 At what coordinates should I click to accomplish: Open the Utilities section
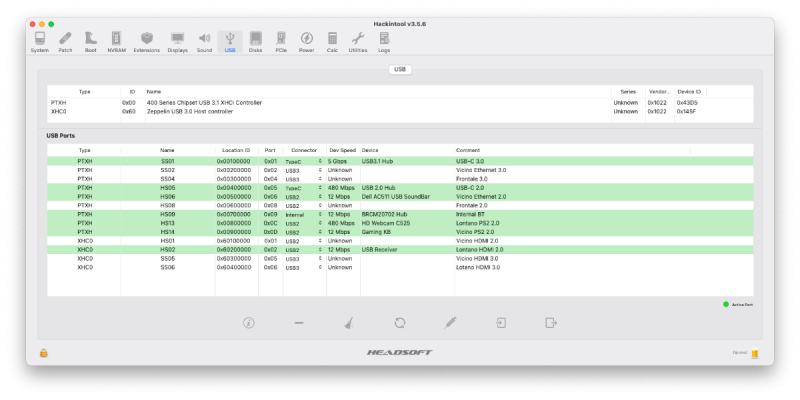(358, 42)
